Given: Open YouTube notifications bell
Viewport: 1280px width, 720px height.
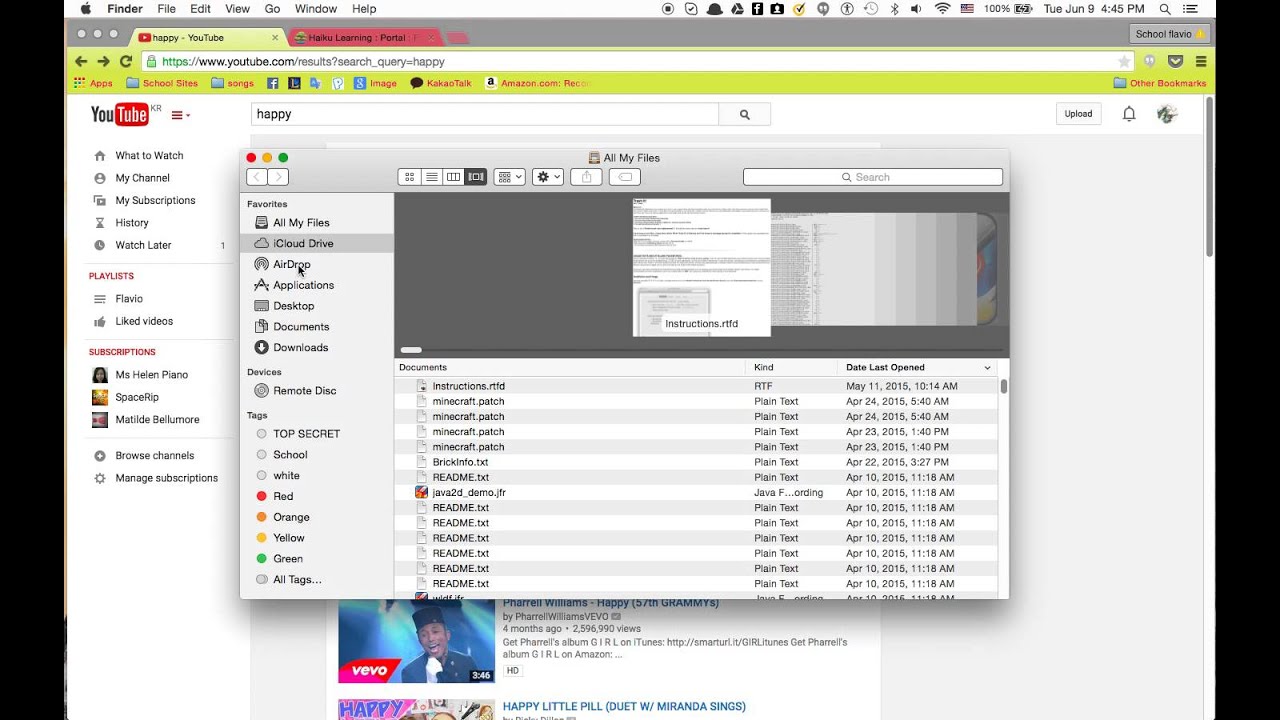Looking at the screenshot, I should tap(1129, 114).
